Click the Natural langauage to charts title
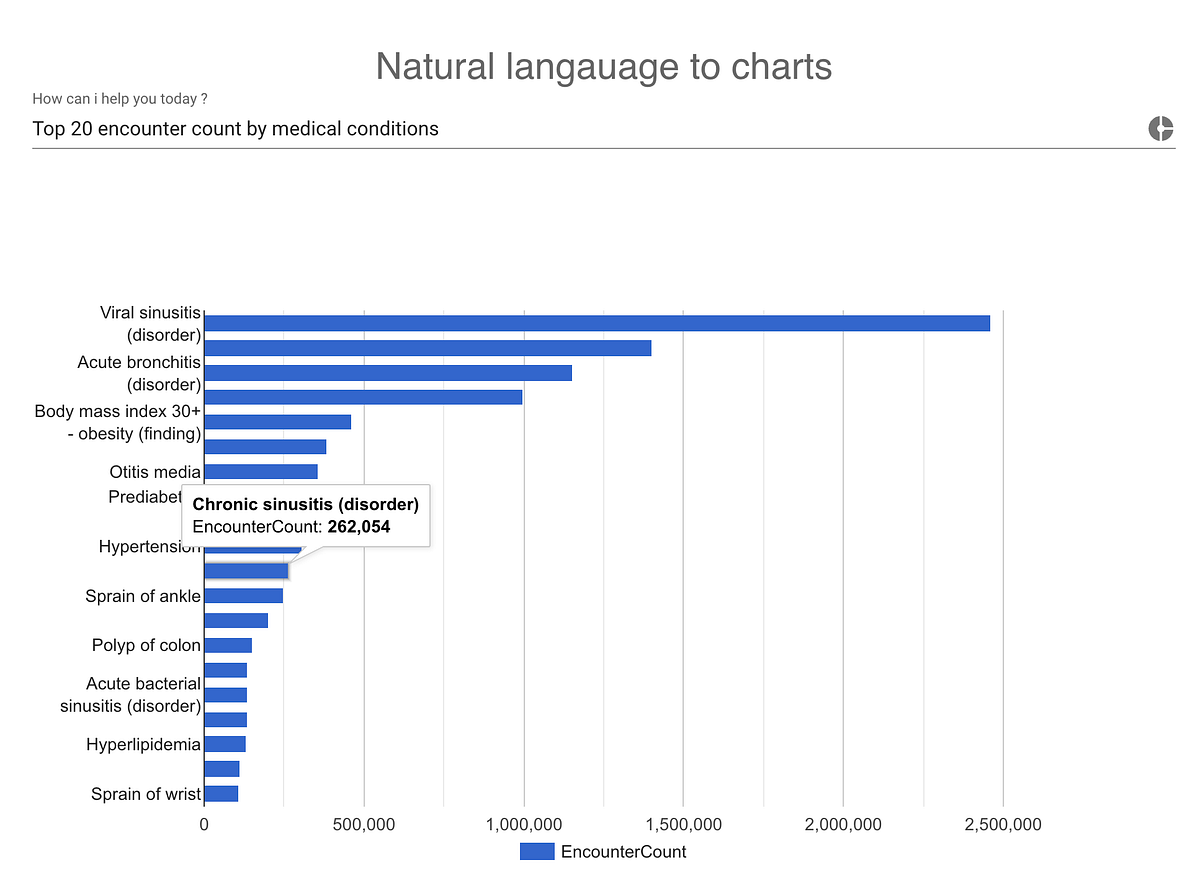This screenshot has height=880, width=1200. pyautogui.click(x=603, y=67)
